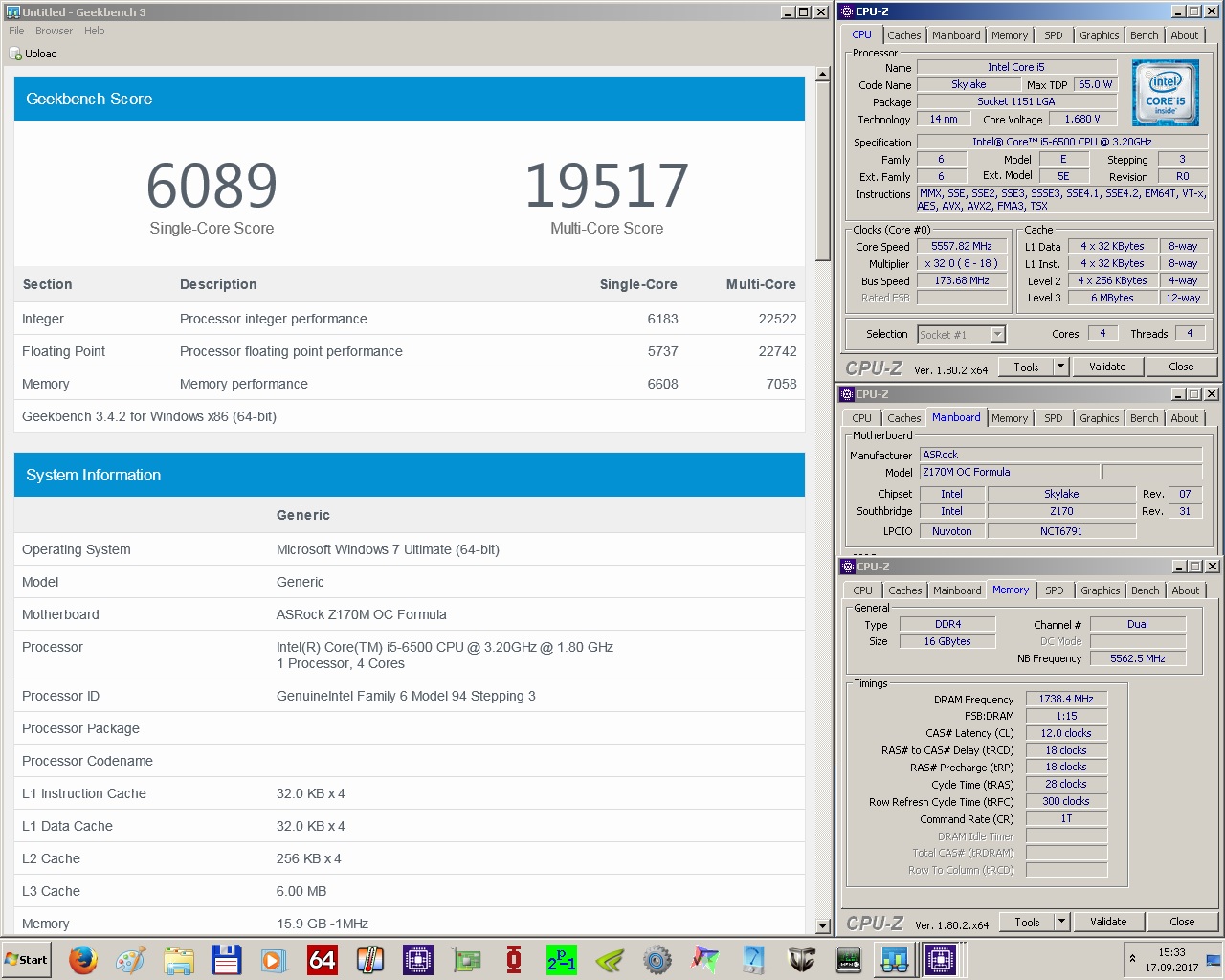Launch AIDA64 red '64' taskbar icon
The width and height of the screenshot is (1225, 980).
pyautogui.click(x=323, y=959)
